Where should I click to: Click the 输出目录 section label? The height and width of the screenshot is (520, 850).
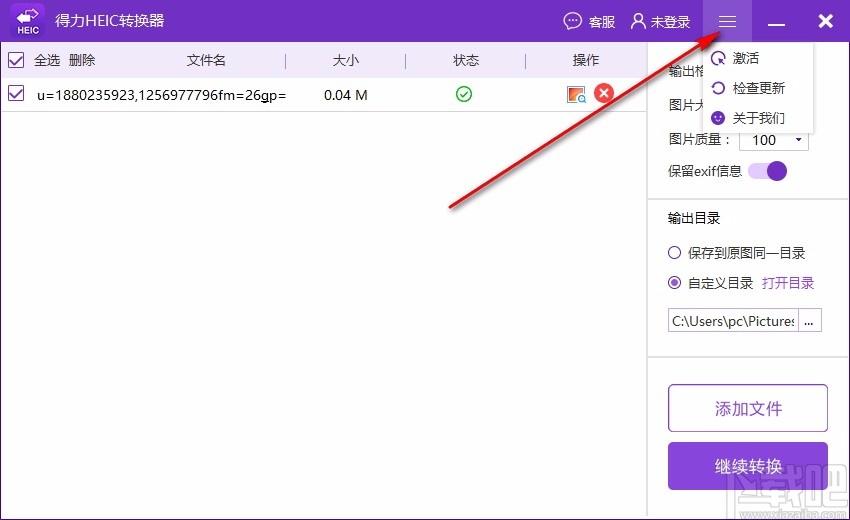[694, 219]
